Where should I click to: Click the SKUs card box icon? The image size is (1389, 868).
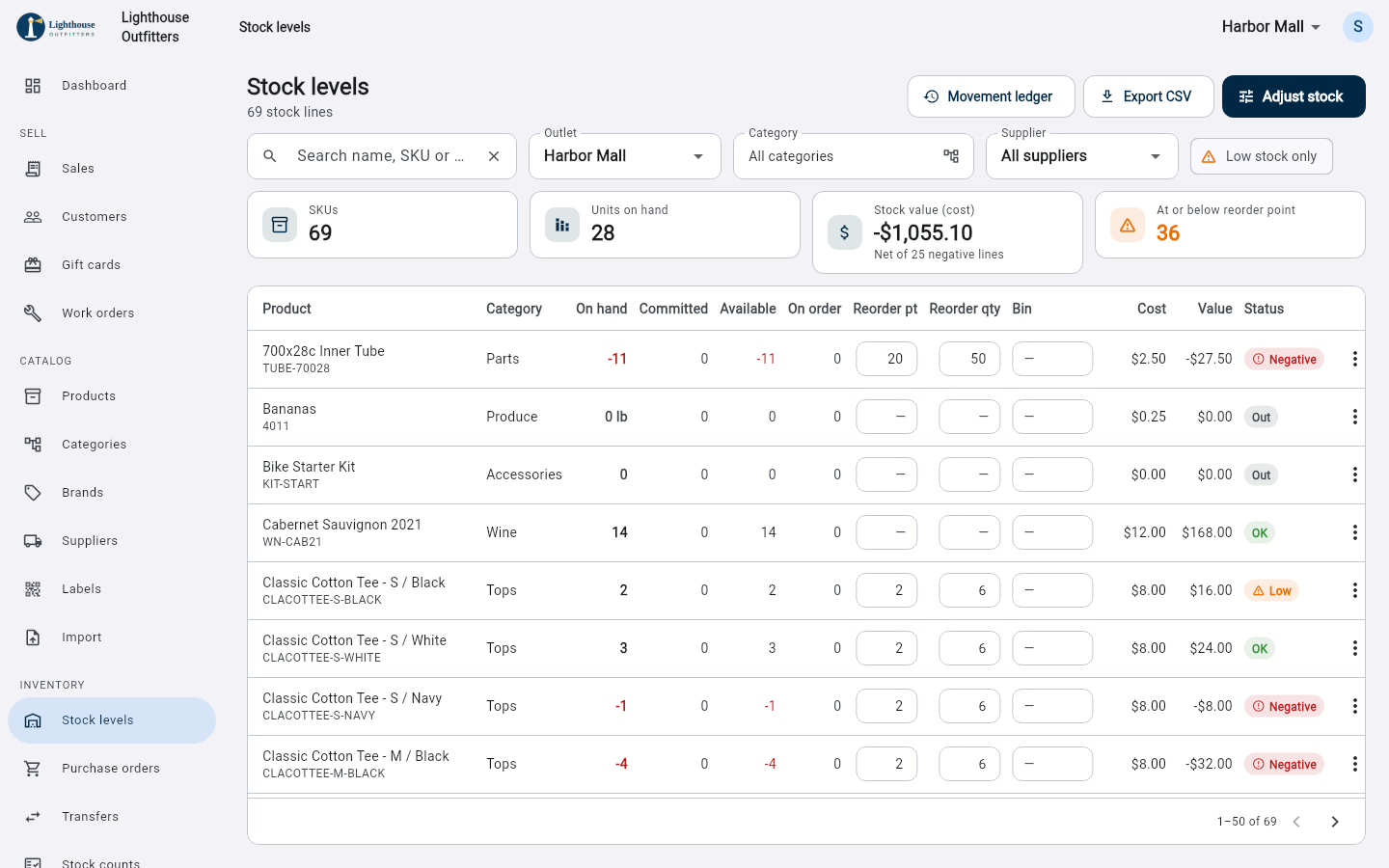[280, 225]
